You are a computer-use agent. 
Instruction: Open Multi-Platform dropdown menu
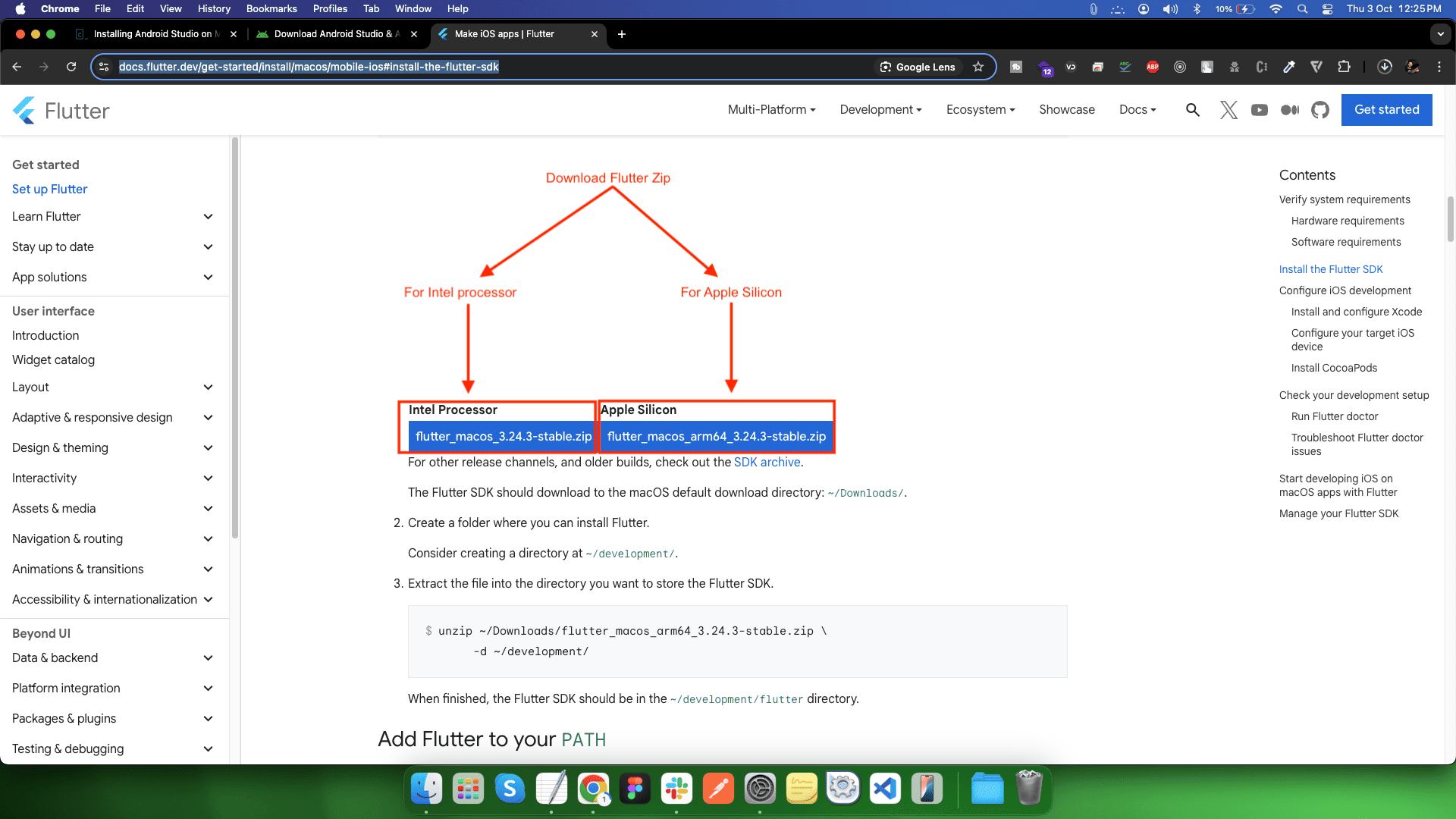point(771,110)
